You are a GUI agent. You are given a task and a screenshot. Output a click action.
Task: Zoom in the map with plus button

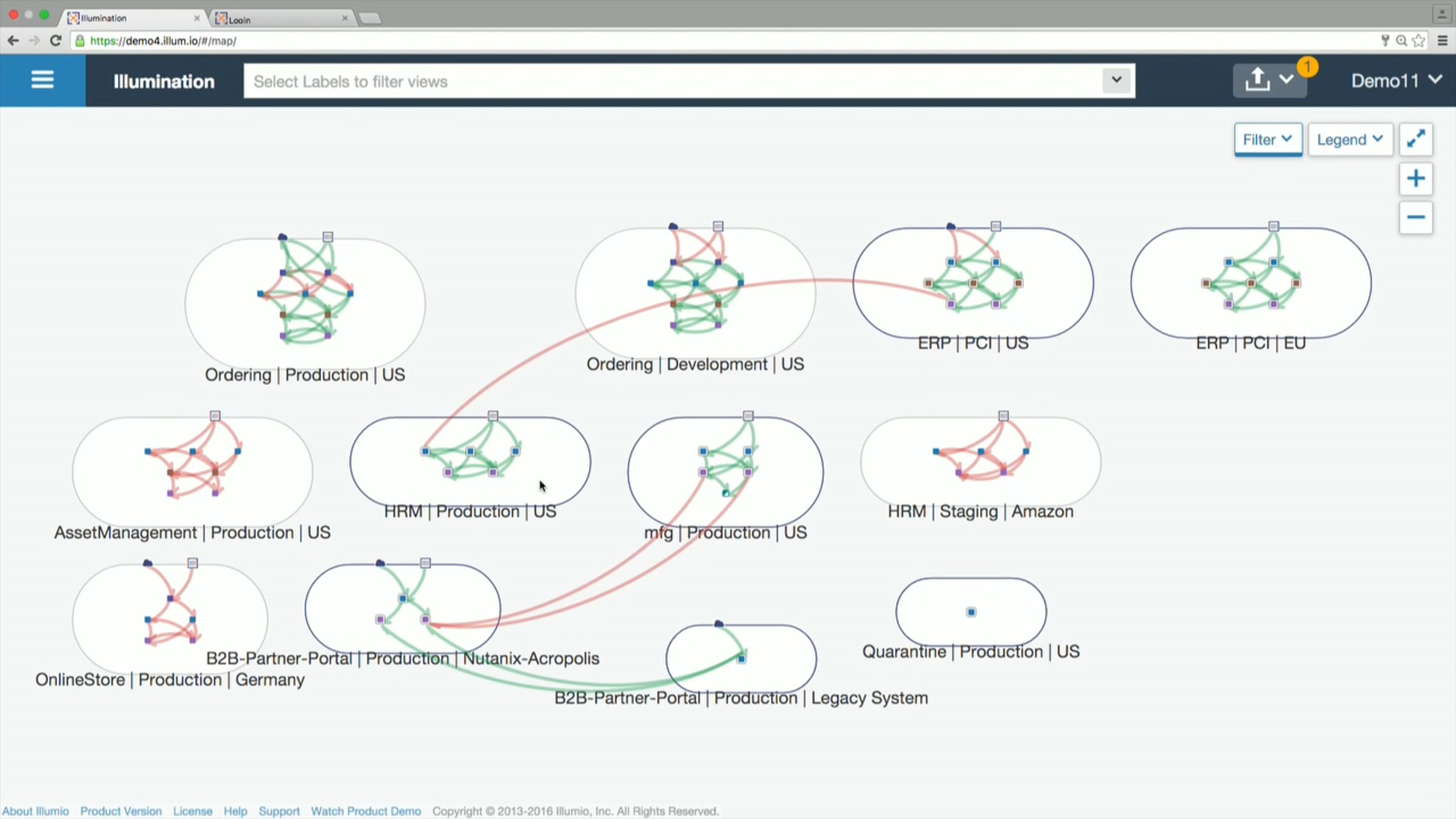(x=1416, y=178)
